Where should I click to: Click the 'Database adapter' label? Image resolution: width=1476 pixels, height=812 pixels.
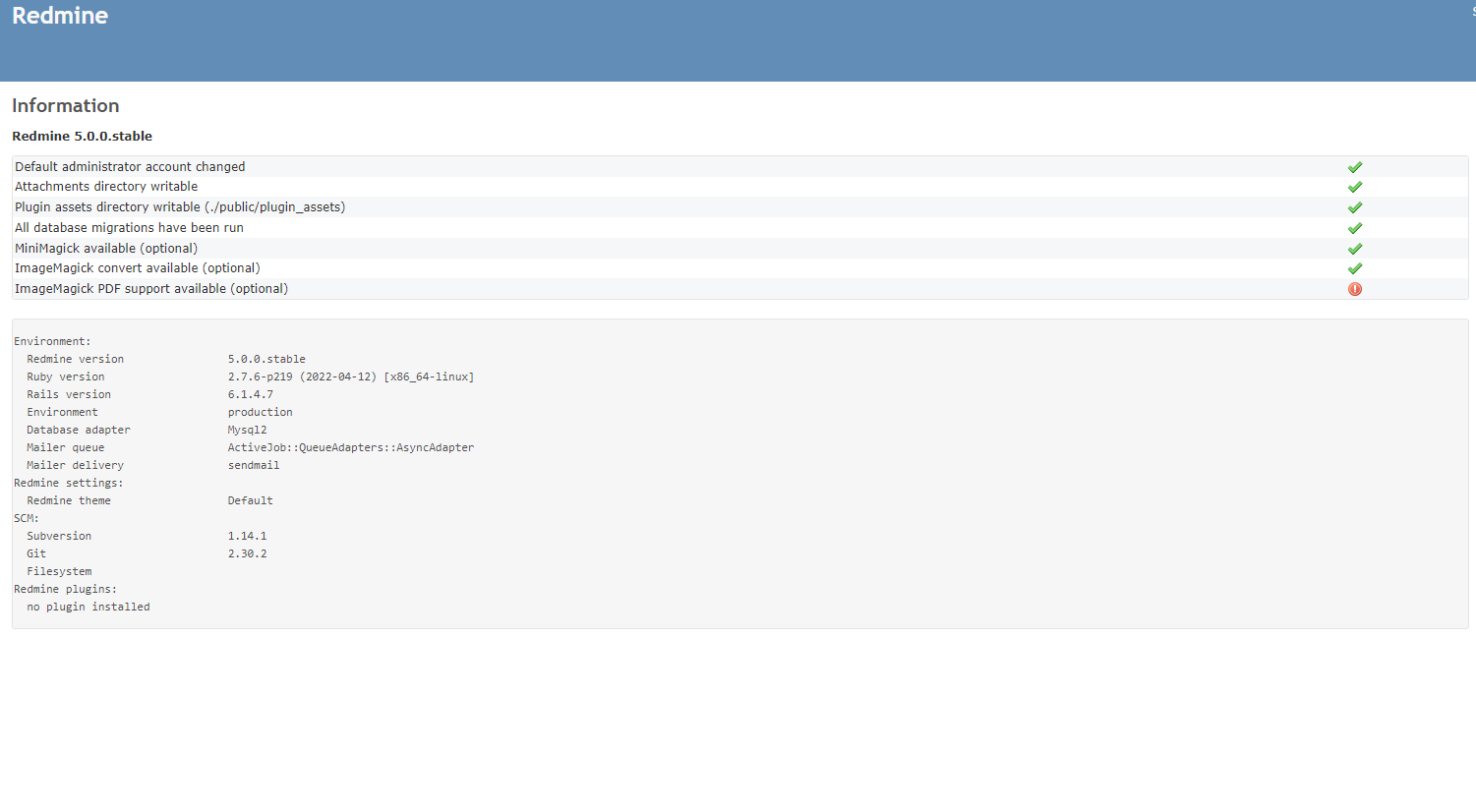(x=79, y=431)
